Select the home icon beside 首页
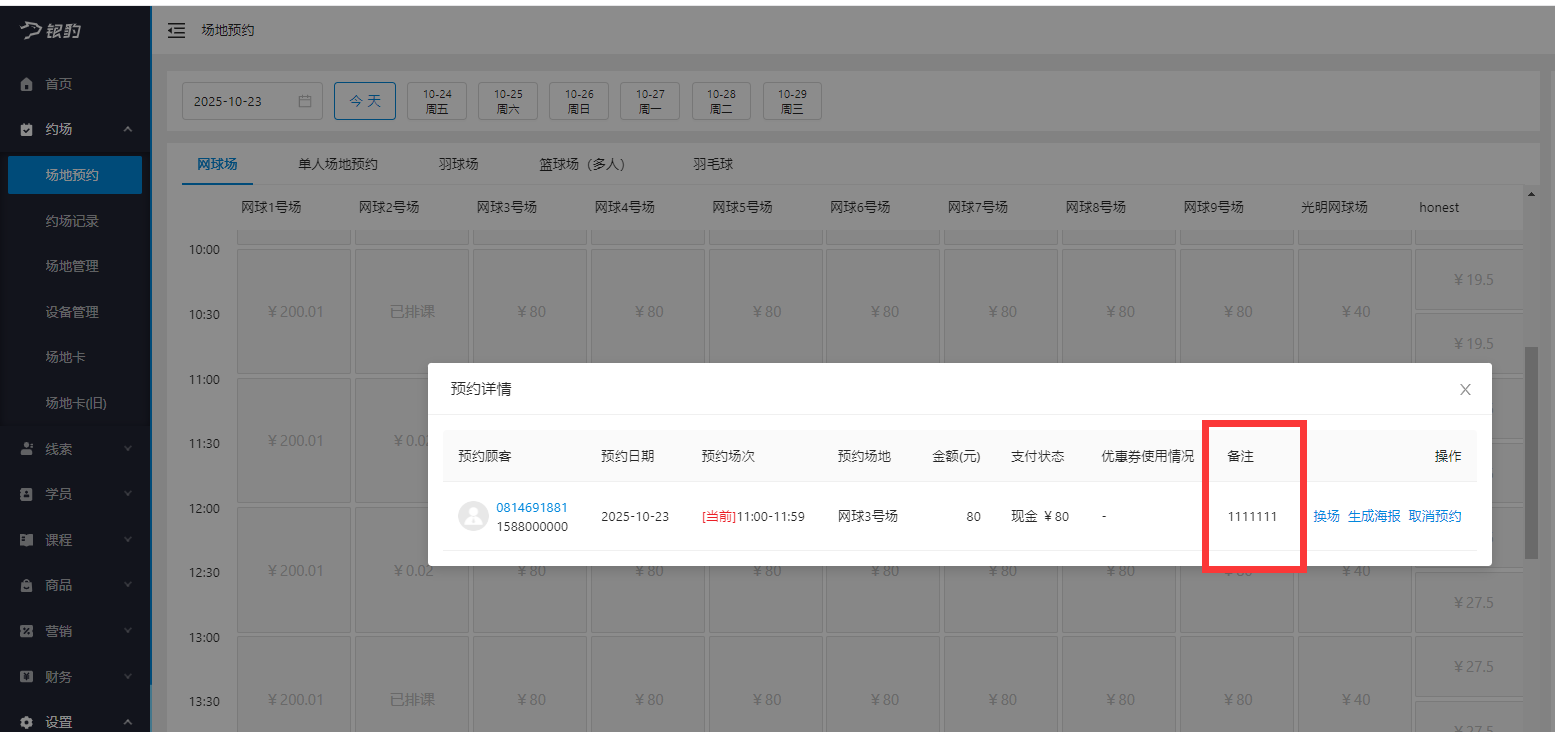This screenshot has width=1555, height=732. pos(24,84)
